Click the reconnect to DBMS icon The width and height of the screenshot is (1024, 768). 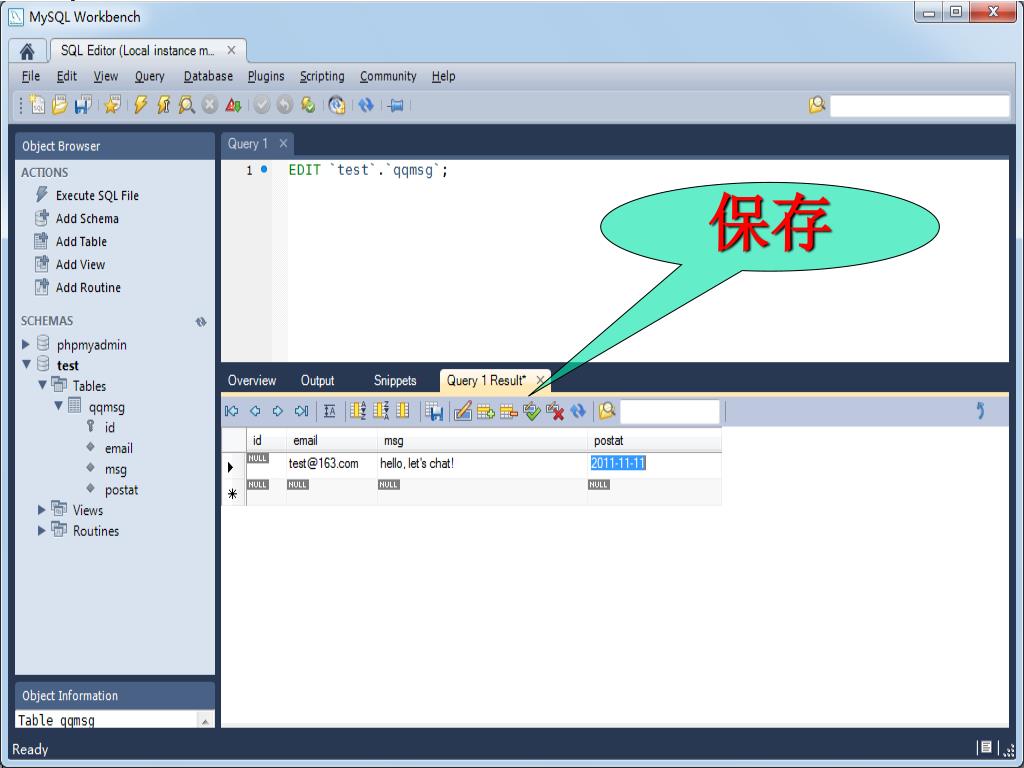(336, 104)
